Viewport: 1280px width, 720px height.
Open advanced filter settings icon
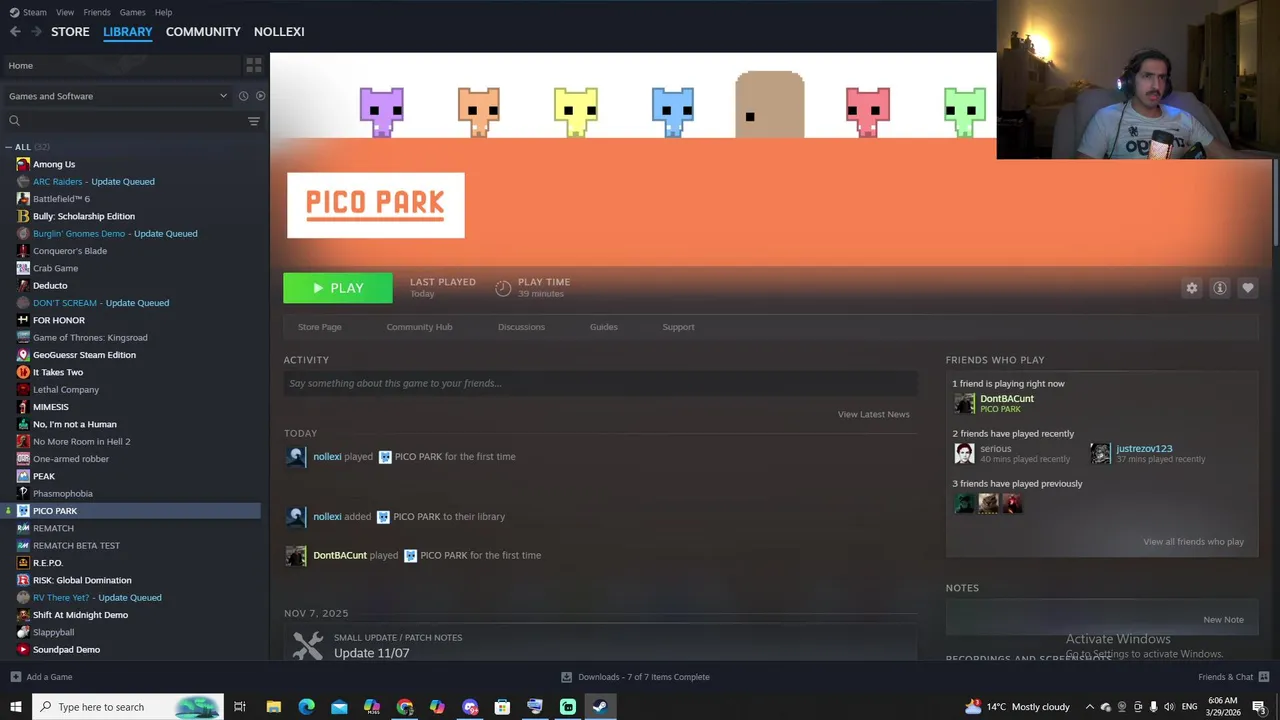coord(254,121)
